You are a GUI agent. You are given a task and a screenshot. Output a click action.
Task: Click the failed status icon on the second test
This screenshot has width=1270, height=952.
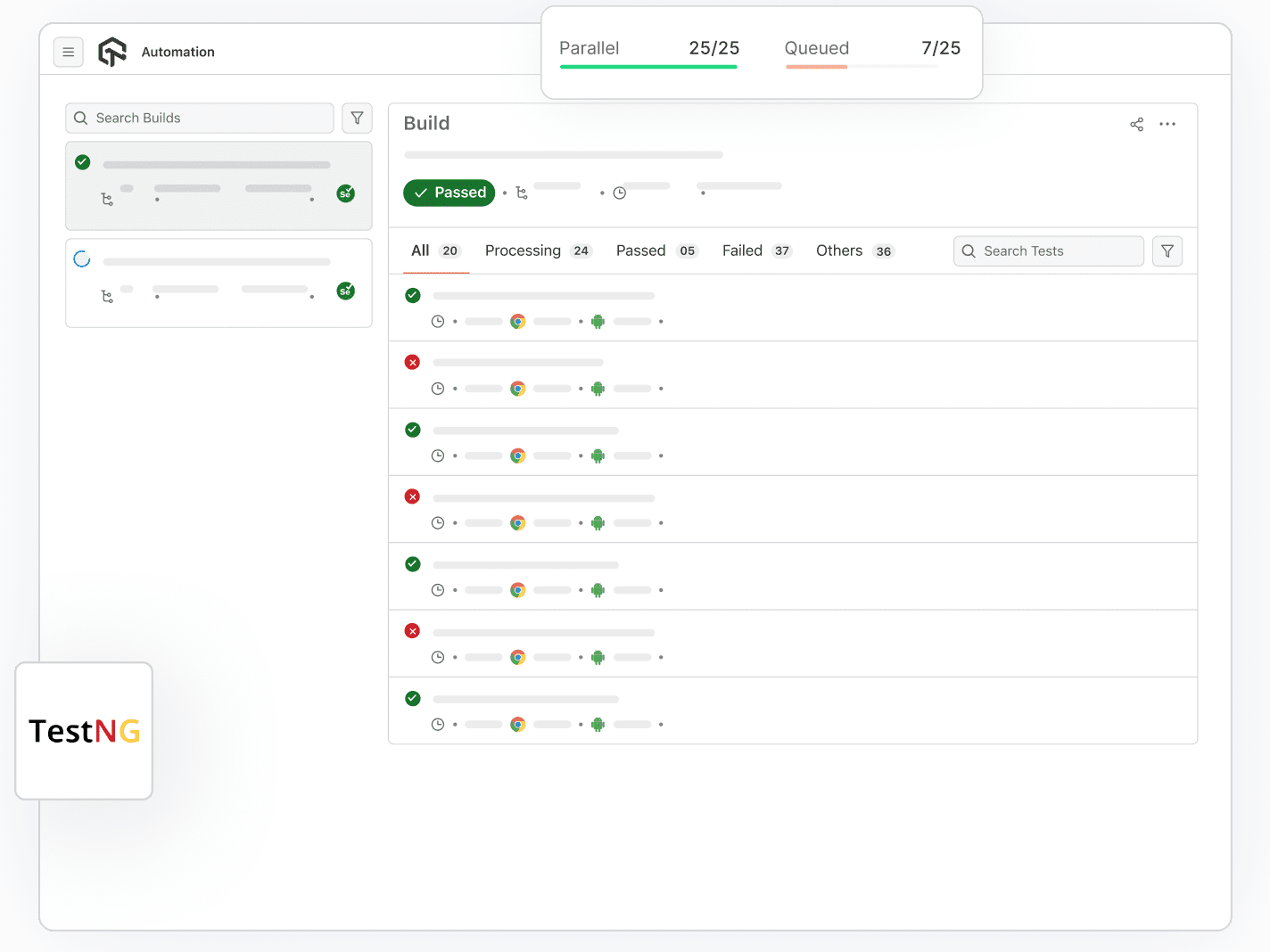coord(412,362)
